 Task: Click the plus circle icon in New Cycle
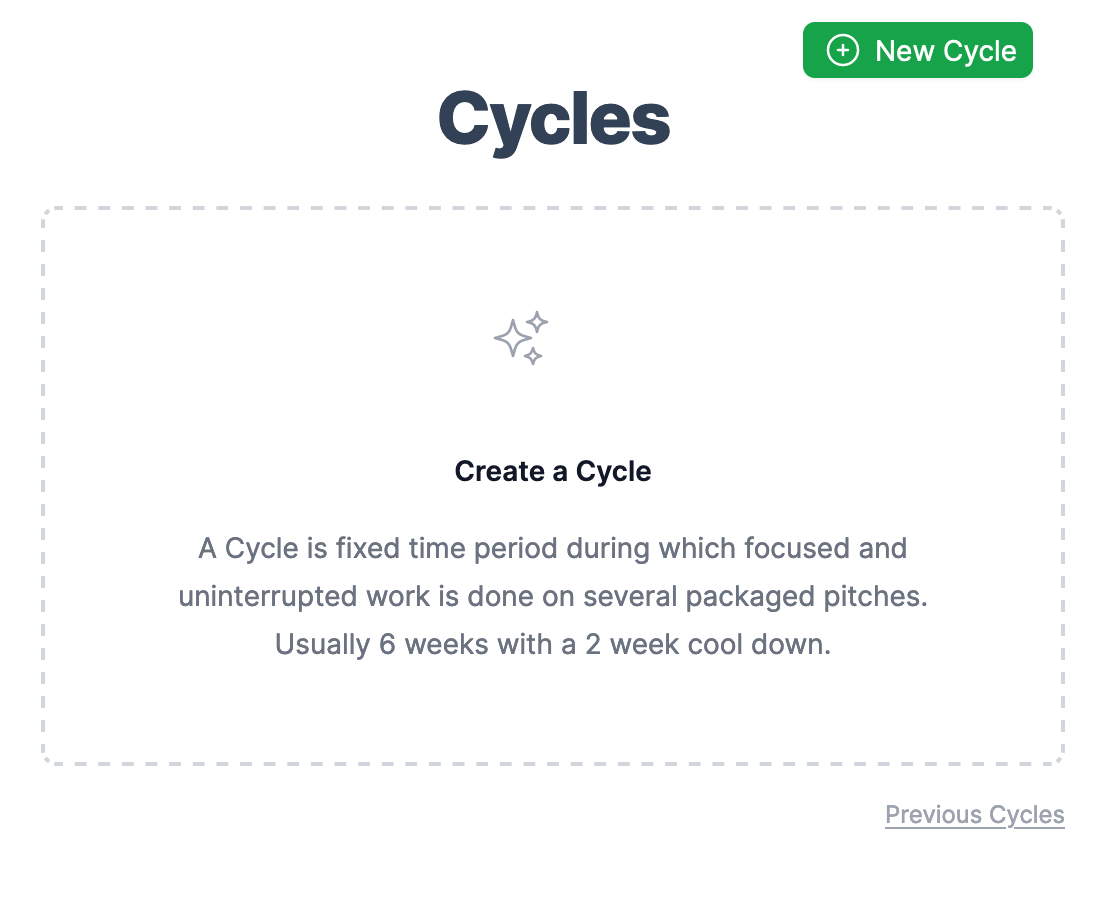click(x=843, y=51)
